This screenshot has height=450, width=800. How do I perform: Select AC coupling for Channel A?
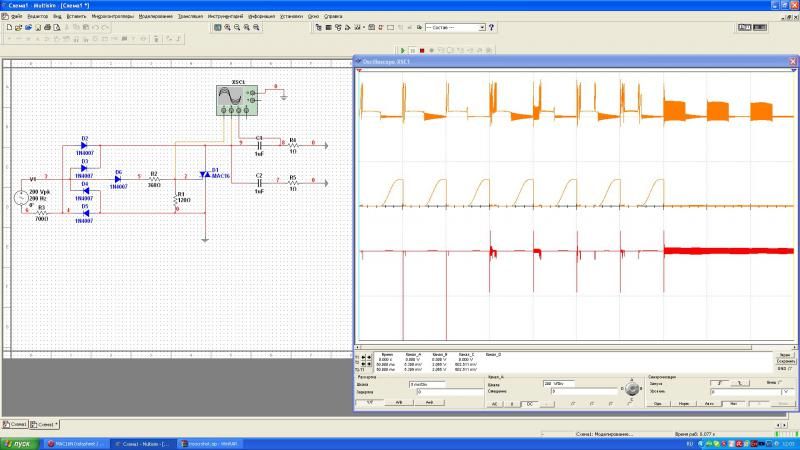[495, 403]
